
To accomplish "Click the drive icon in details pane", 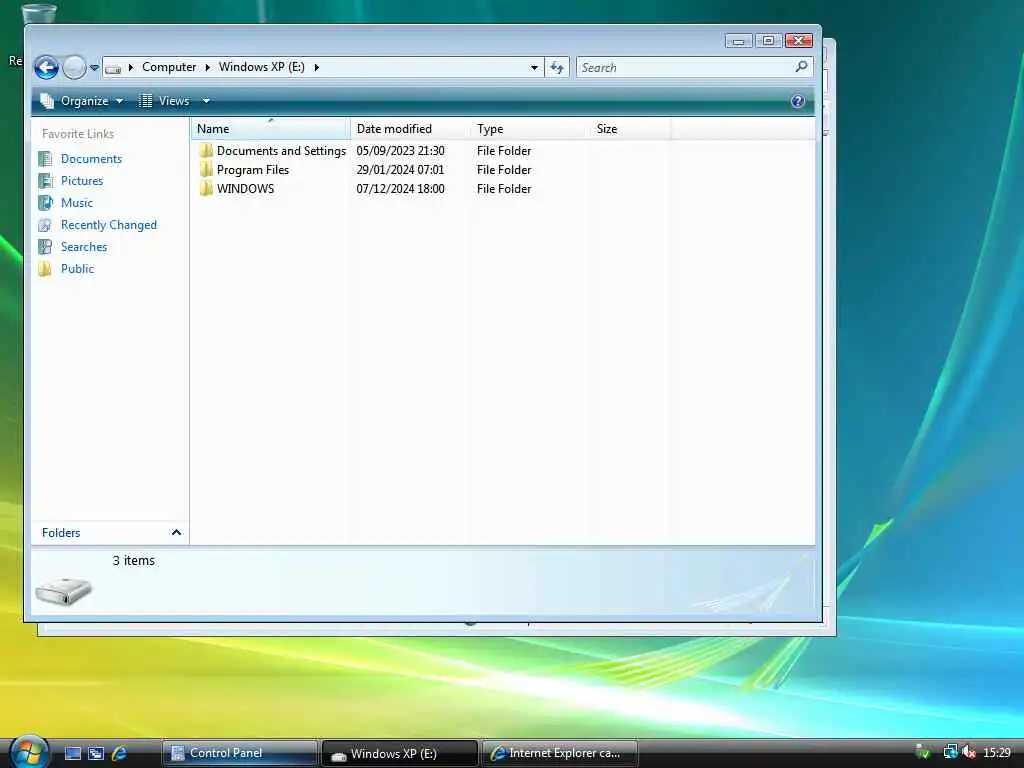I will 63,591.
